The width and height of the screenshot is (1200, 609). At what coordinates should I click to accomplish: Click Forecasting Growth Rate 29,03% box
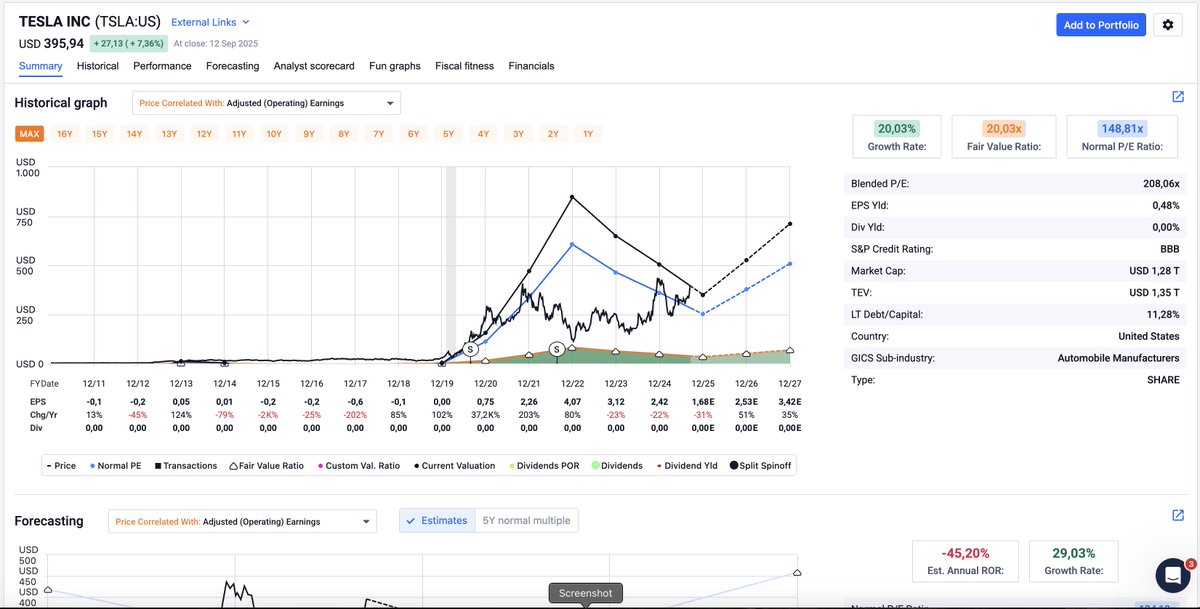[1074, 561]
